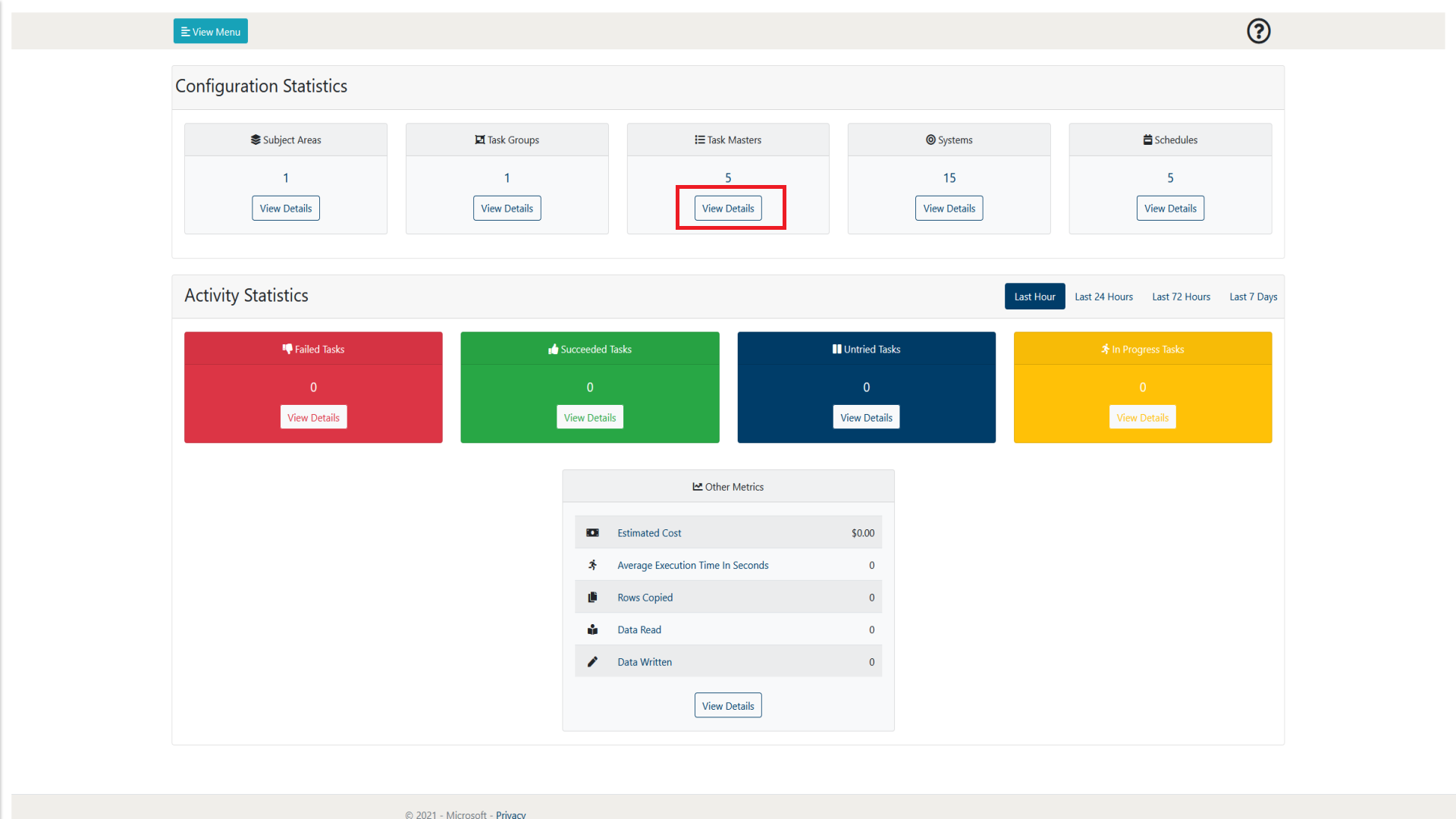Switch to Last 24 Hours tab
1456x819 pixels.
[1103, 297]
